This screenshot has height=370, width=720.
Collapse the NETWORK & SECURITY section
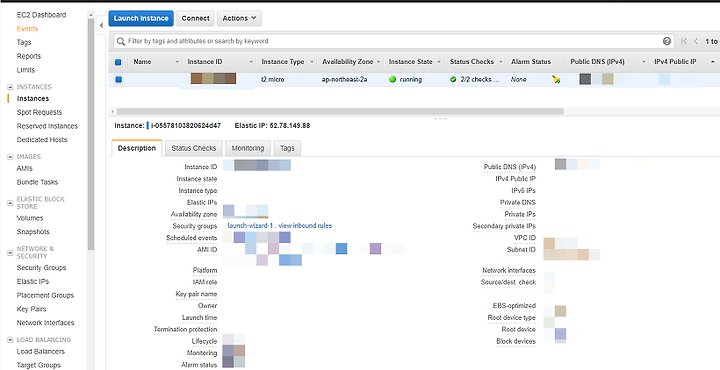pyautogui.click(x=11, y=252)
